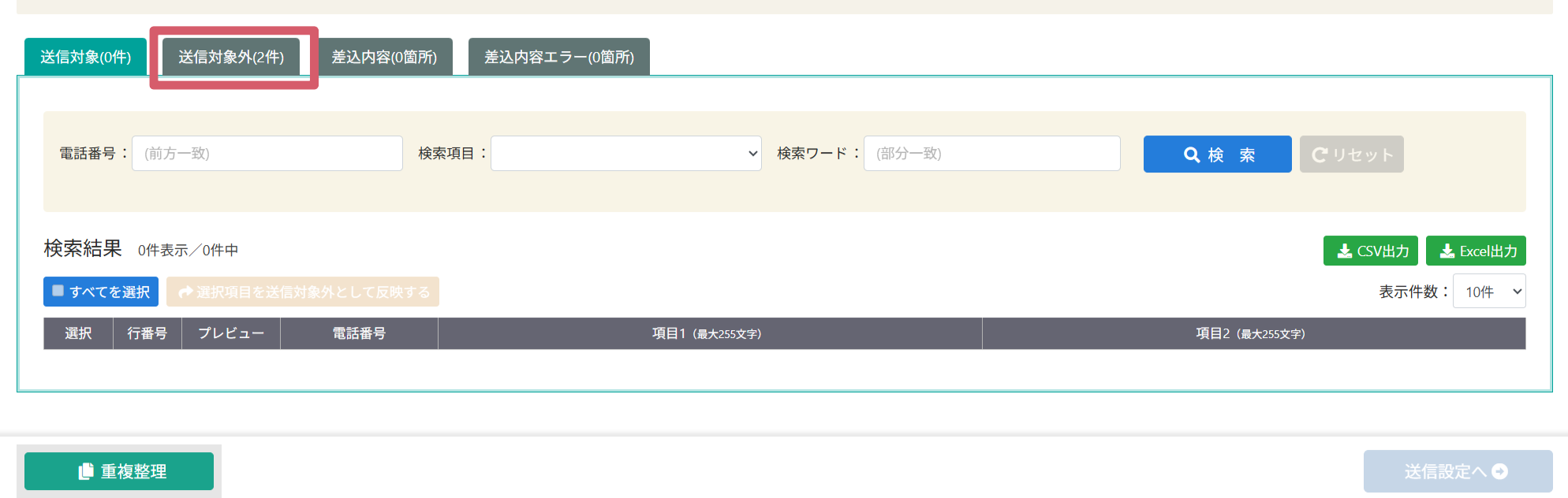Screen dimensions: 1568x498
Task: Export results with the CSV出力 button
Action: (x=1371, y=251)
